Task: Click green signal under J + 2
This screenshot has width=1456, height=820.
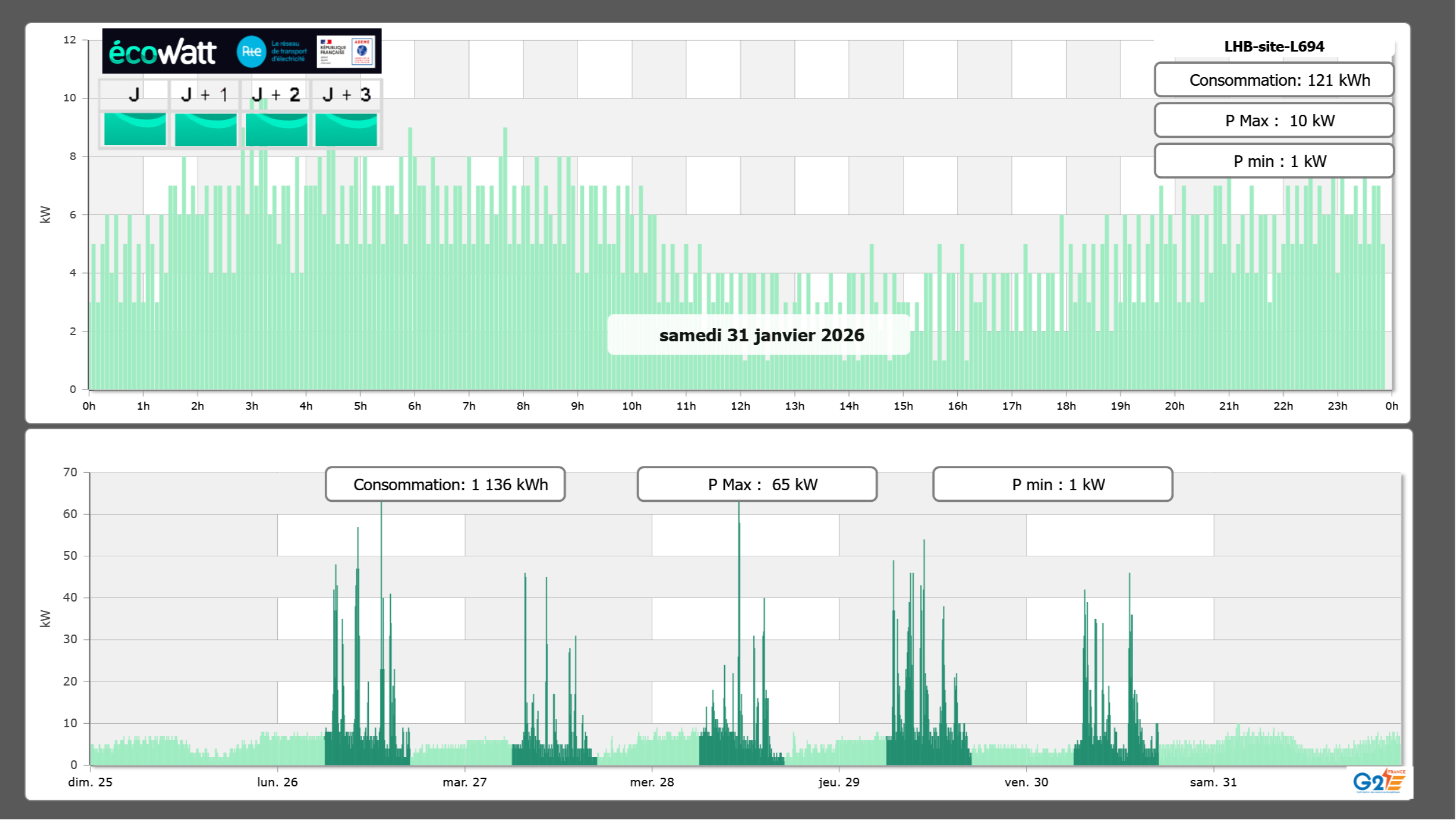Action: 276,129
